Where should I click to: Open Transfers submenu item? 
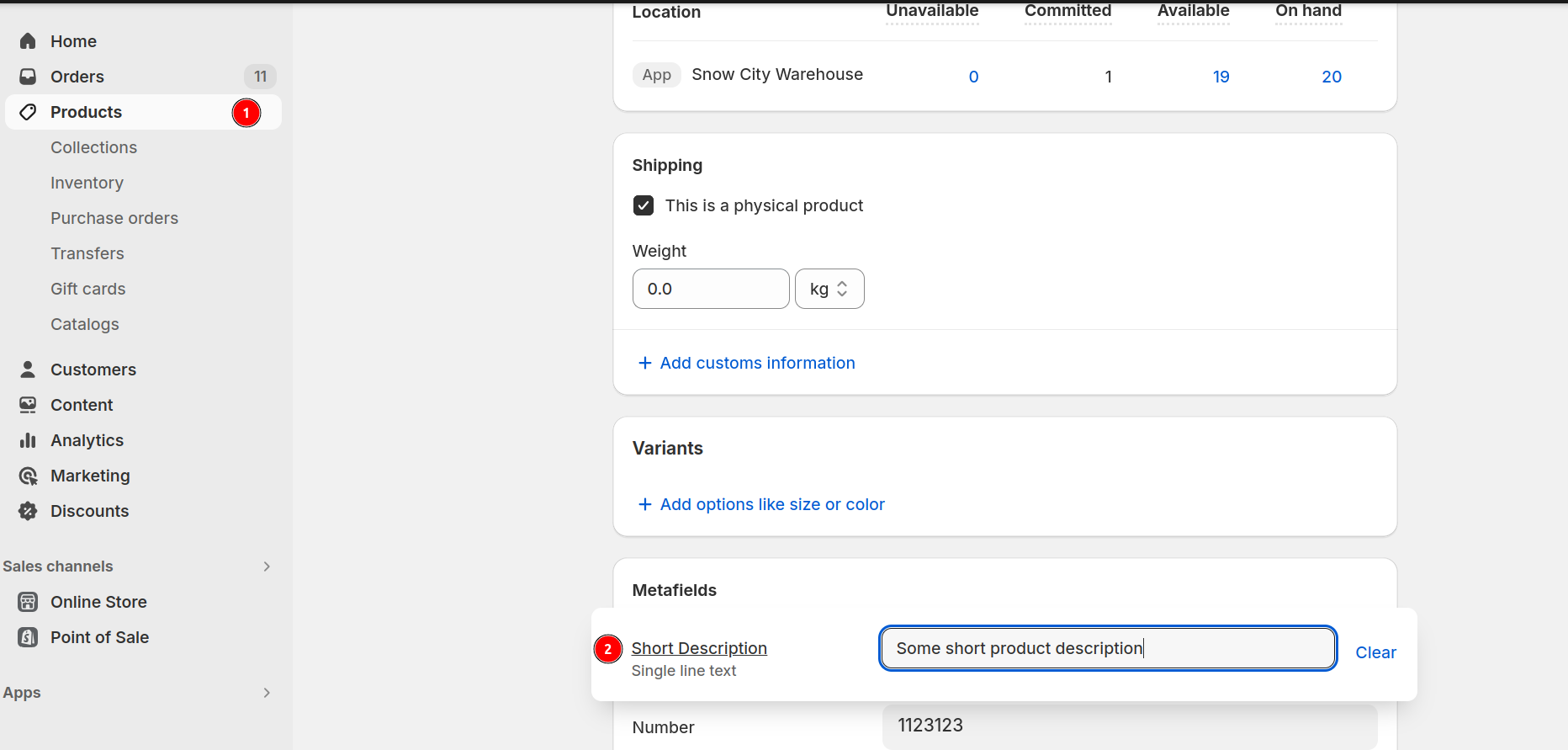pyautogui.click(x=87, y=253)
